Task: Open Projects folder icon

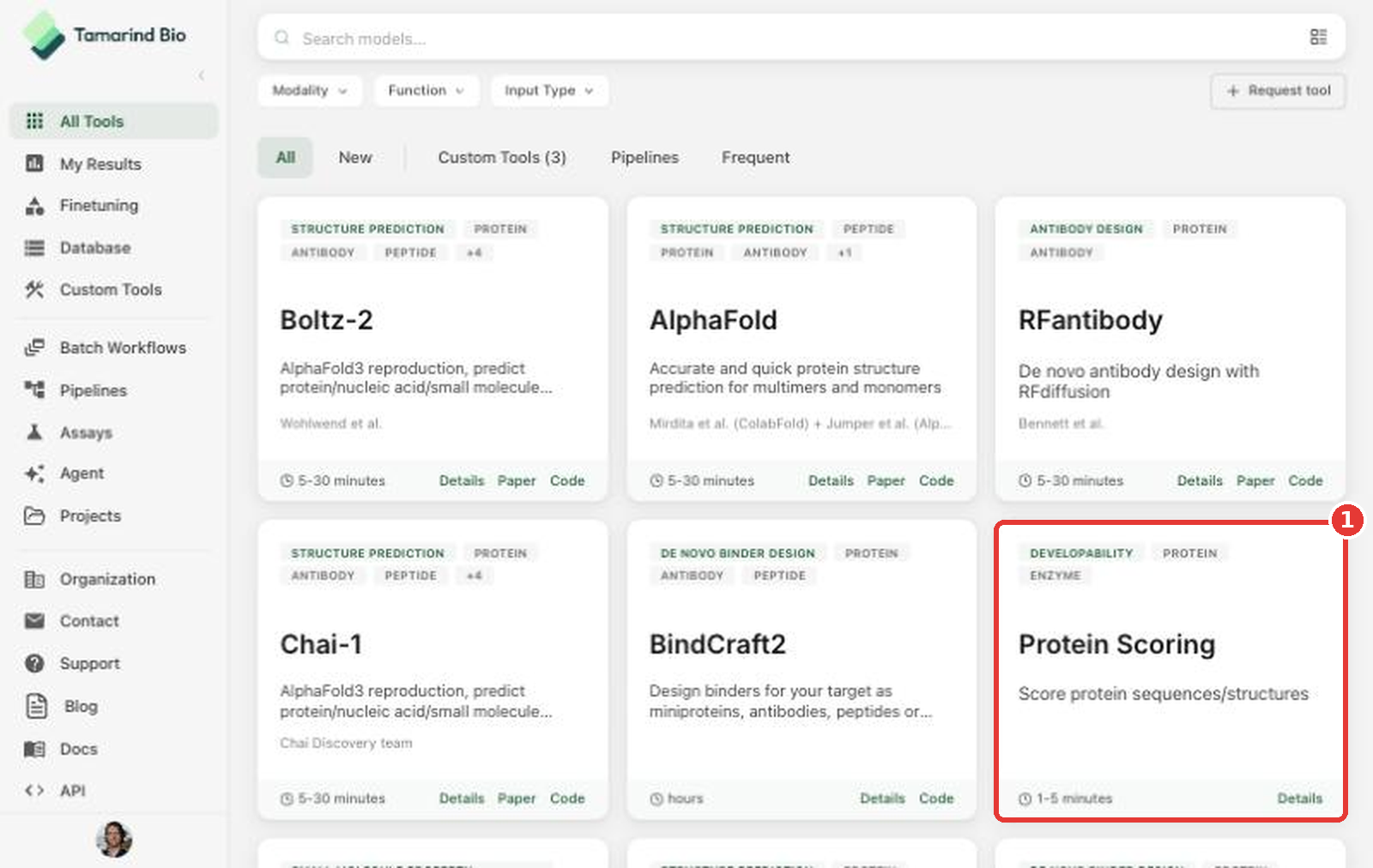Action: (34, 515)
